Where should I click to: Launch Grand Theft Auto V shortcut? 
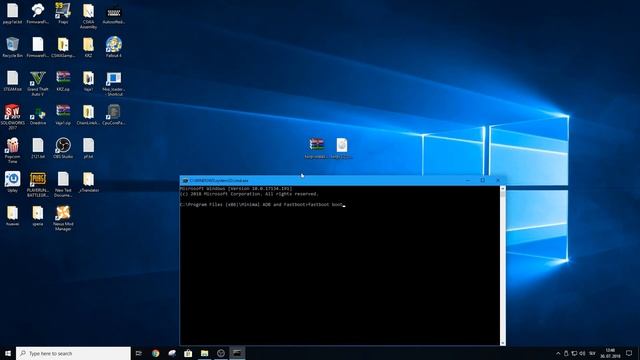coord(38,83)
